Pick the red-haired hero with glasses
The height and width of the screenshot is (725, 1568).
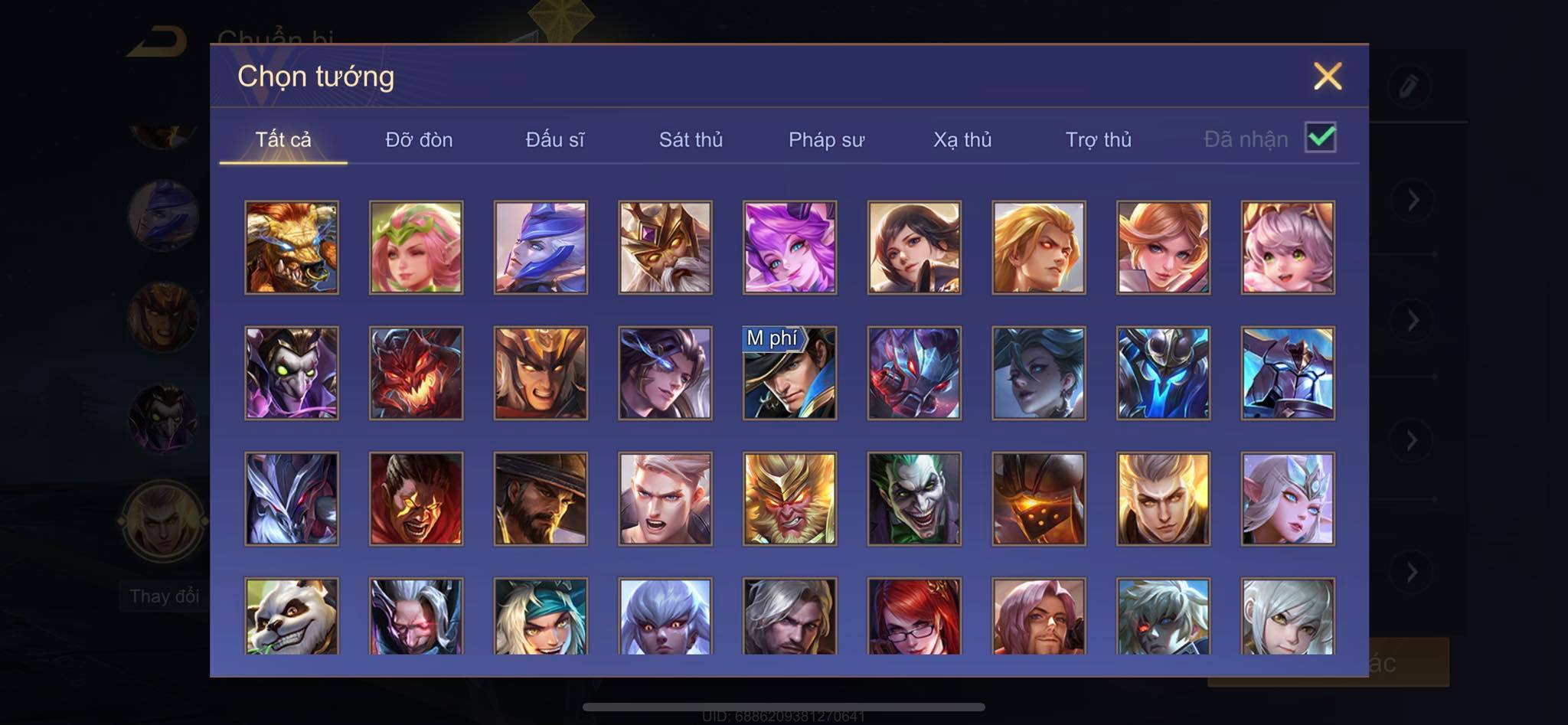click(914, 616)
